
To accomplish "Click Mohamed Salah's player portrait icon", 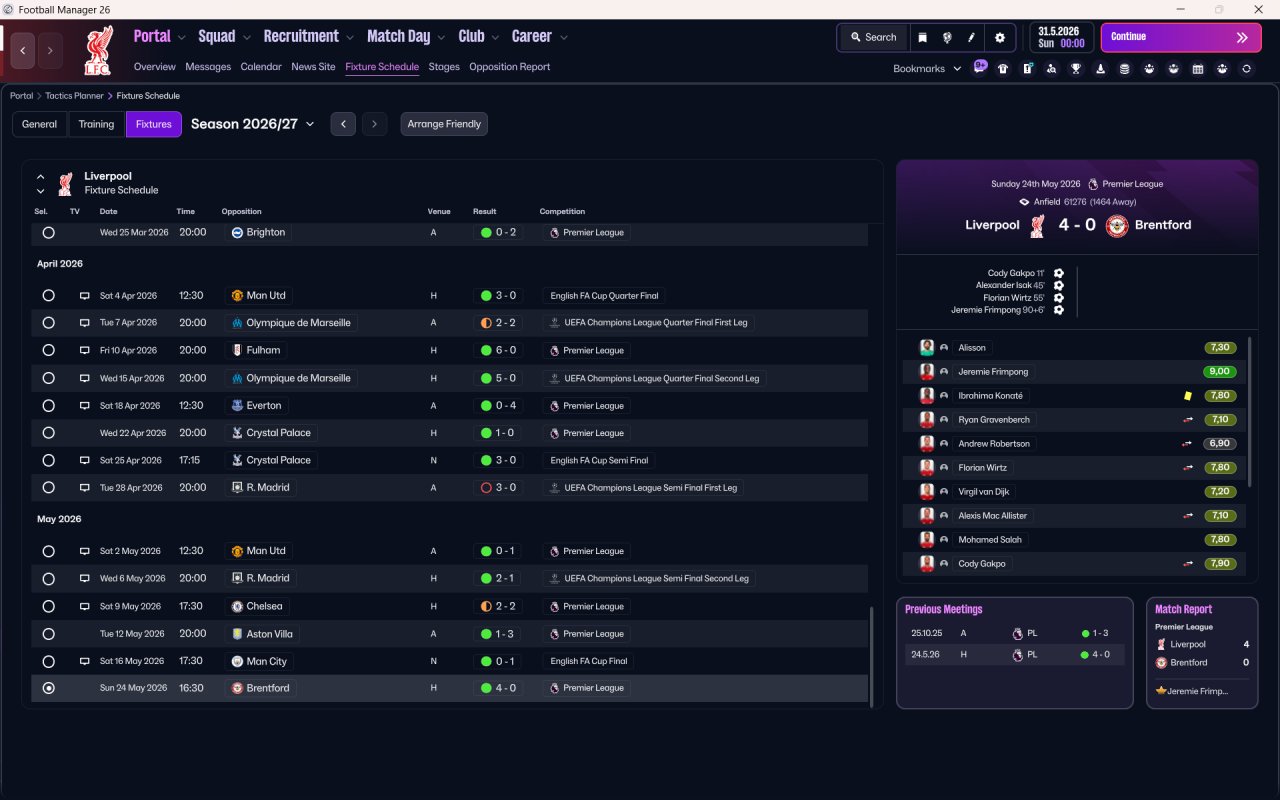I will click(927, 540).
